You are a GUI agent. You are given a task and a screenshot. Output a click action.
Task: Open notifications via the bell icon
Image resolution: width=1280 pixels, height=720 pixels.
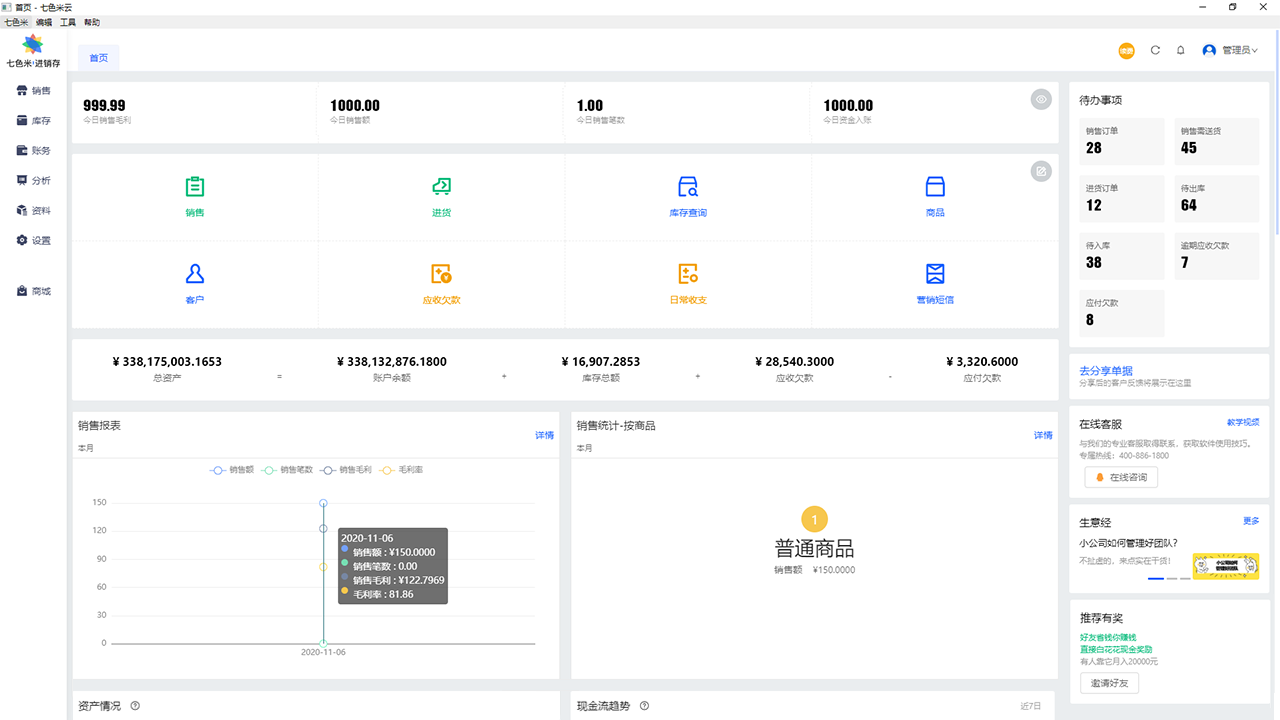[1182, 50]
